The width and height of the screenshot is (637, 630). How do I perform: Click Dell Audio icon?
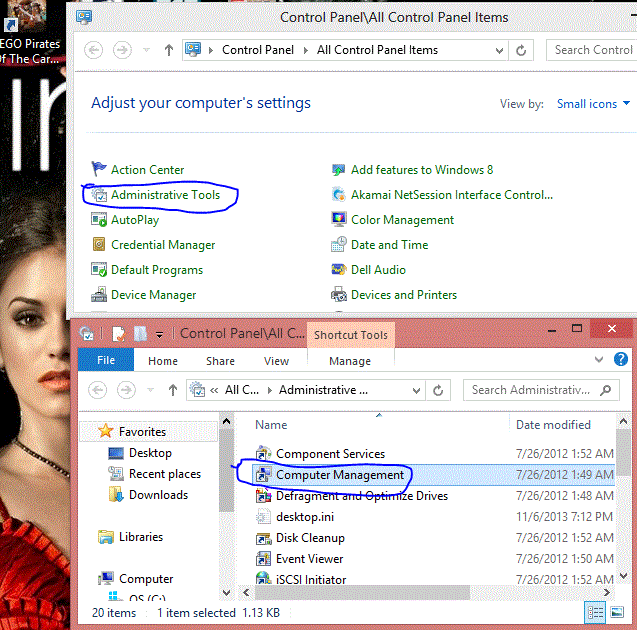pyautogui.click(x=338, y=270)
